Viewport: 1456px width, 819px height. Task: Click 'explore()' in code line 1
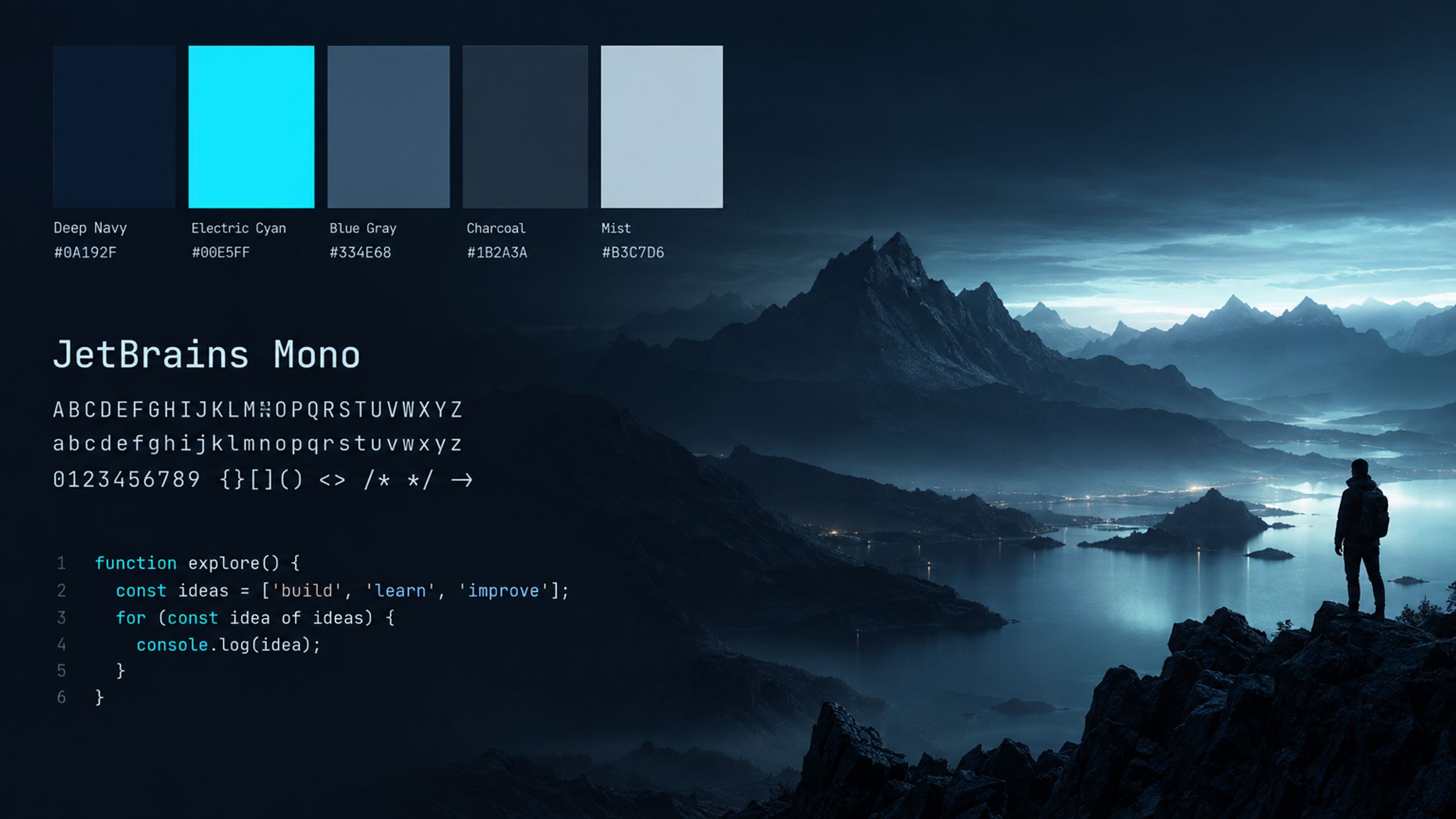234,563
